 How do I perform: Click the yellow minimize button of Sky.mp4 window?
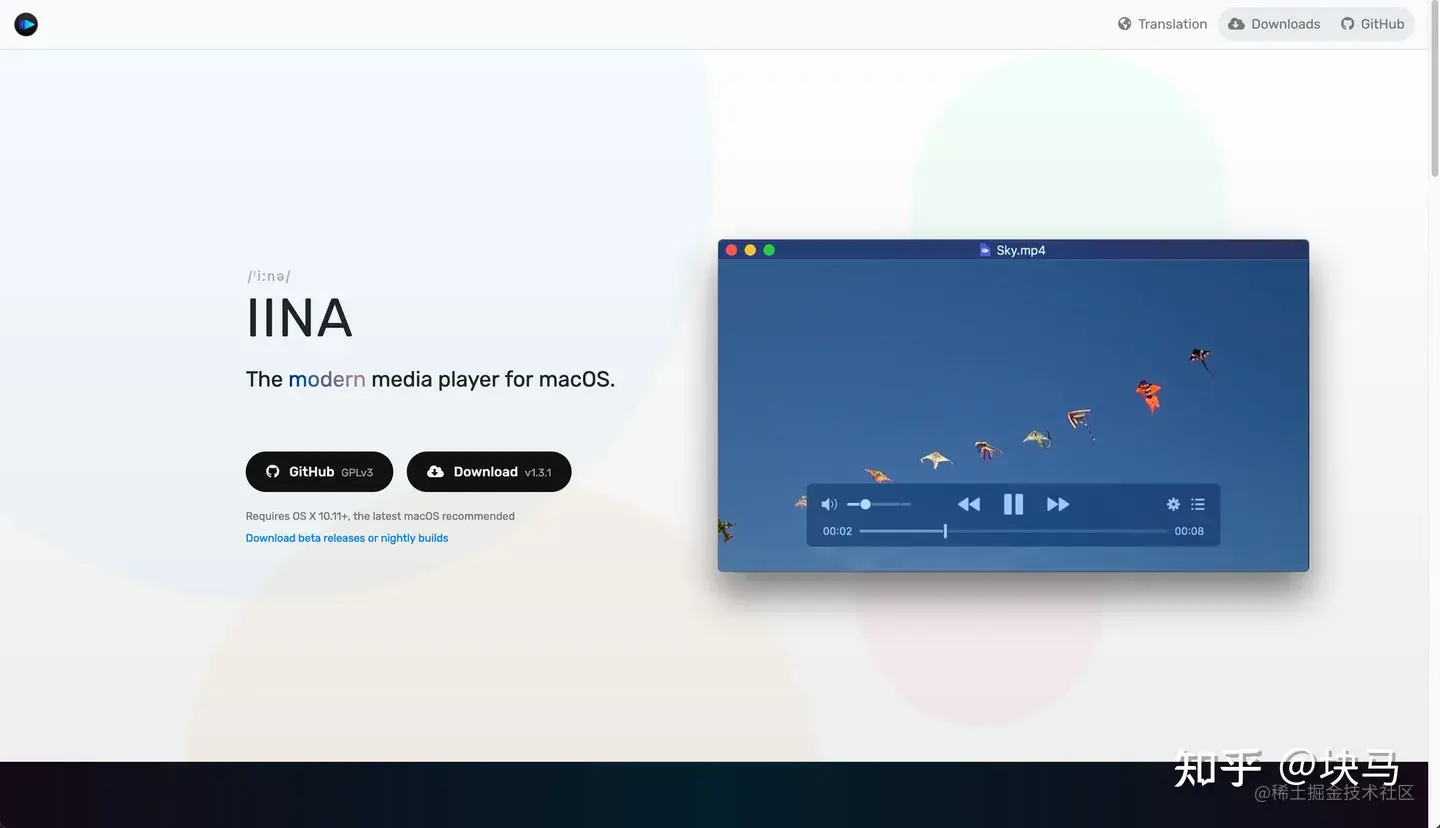750,250
